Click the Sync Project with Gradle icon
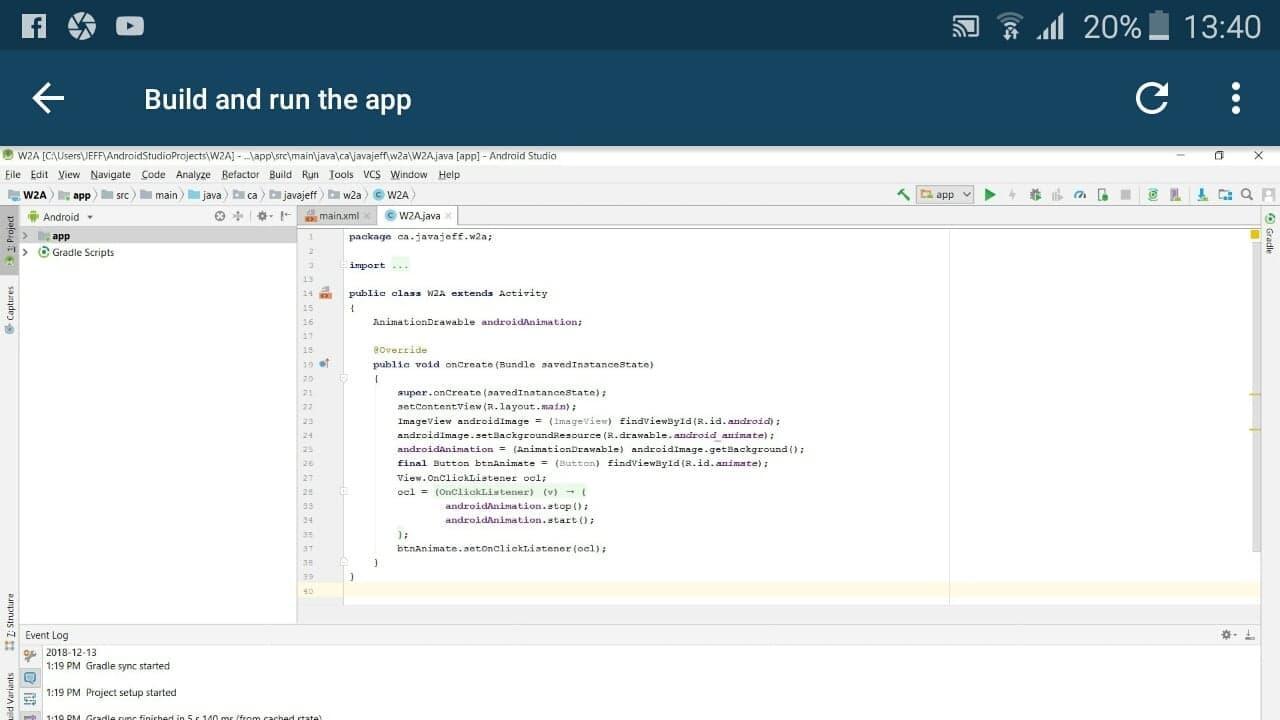The image size is (1280, 720). (1152, 195)
